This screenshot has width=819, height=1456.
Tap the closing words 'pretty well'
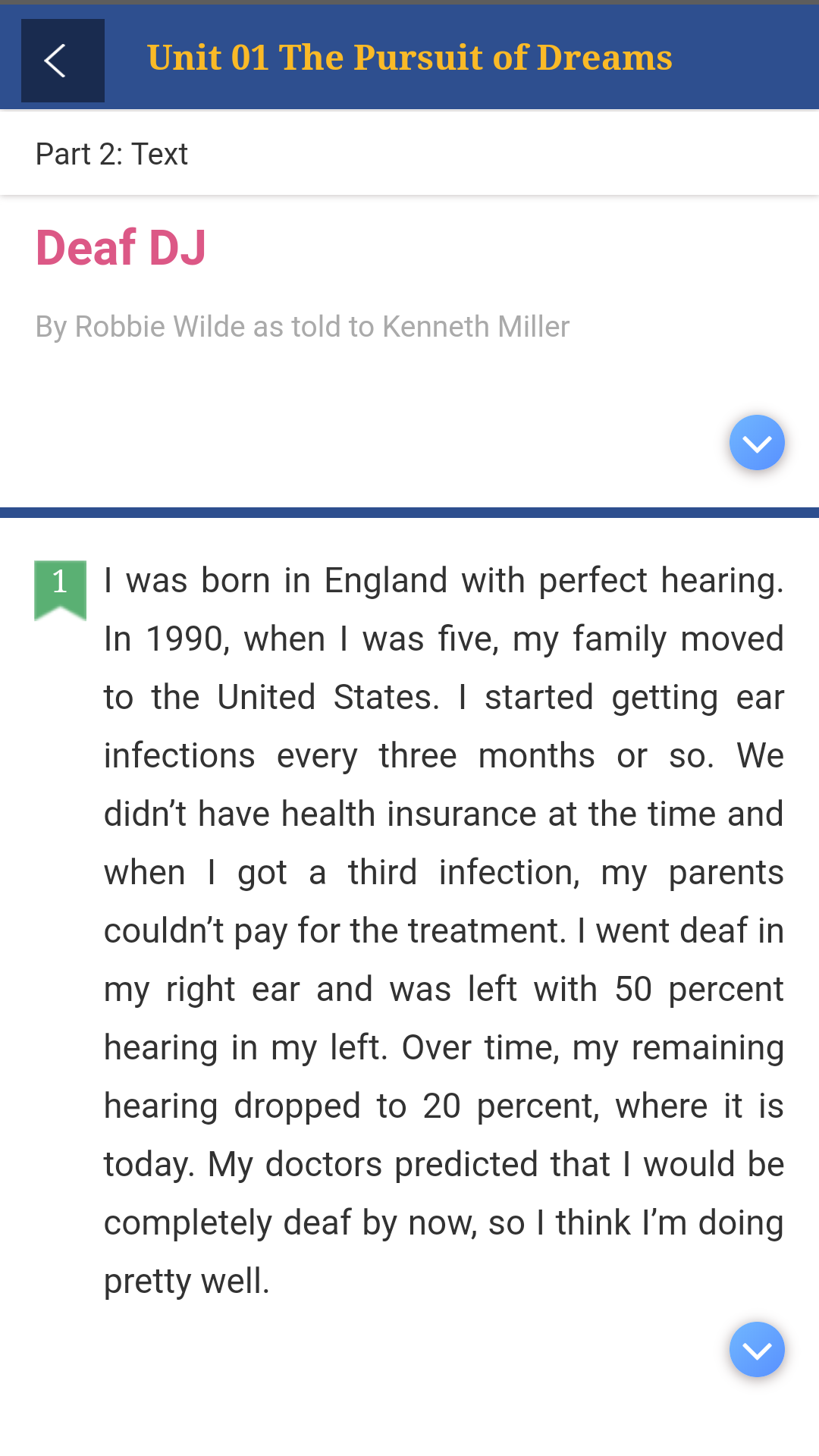coord(187,1282)
